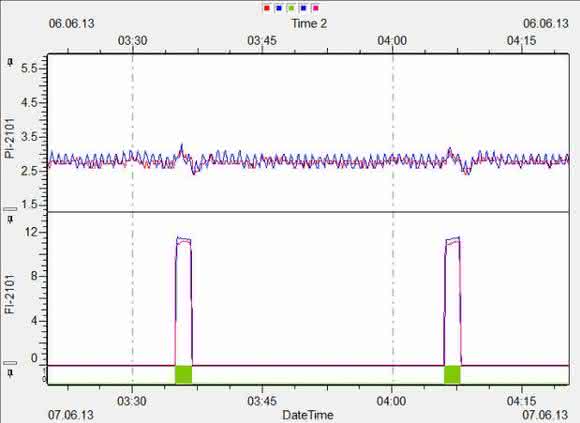Click the 4.5 value on the PI-2101 scale
Image resolution: width=580 pixels, height=423 pixels.
29,102
